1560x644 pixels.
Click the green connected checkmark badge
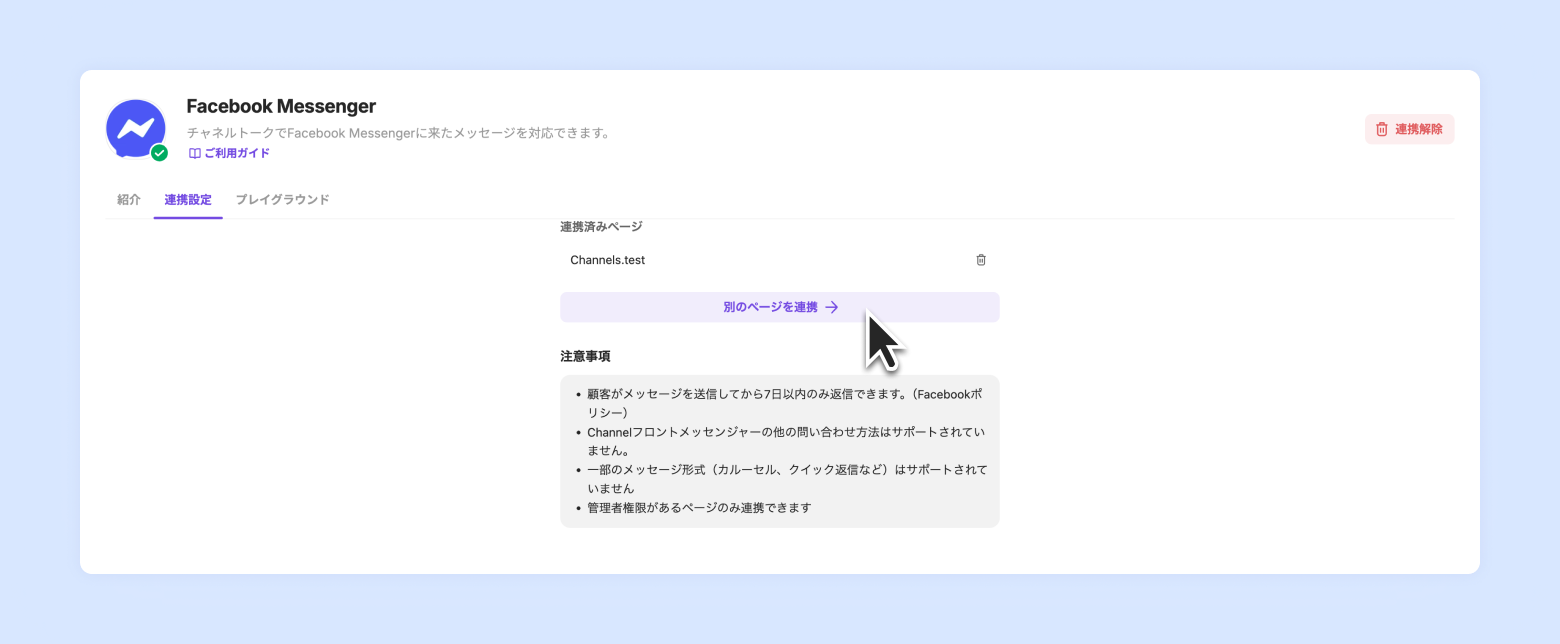159,153
